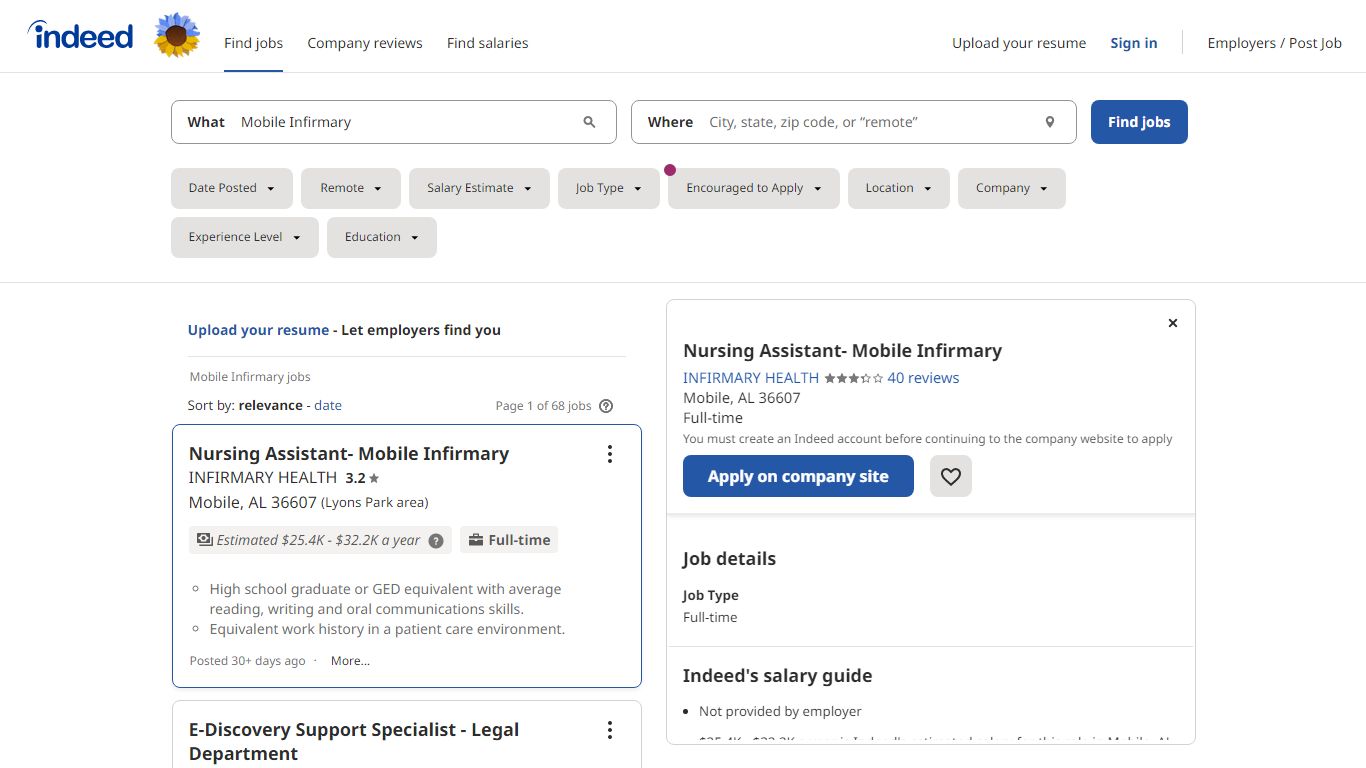Click Posted 30+ days ago text
The image size is (1366, 768).
pos(247,661)
